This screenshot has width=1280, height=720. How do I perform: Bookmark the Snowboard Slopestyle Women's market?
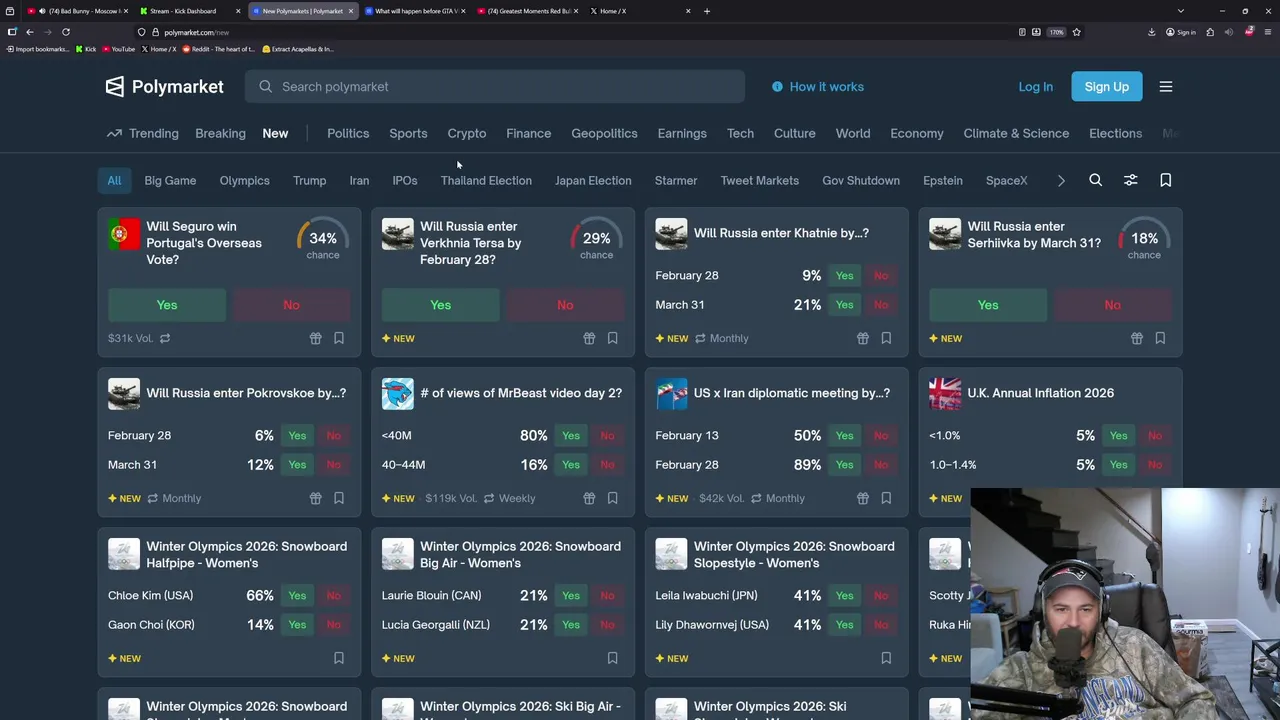point(886,658)
